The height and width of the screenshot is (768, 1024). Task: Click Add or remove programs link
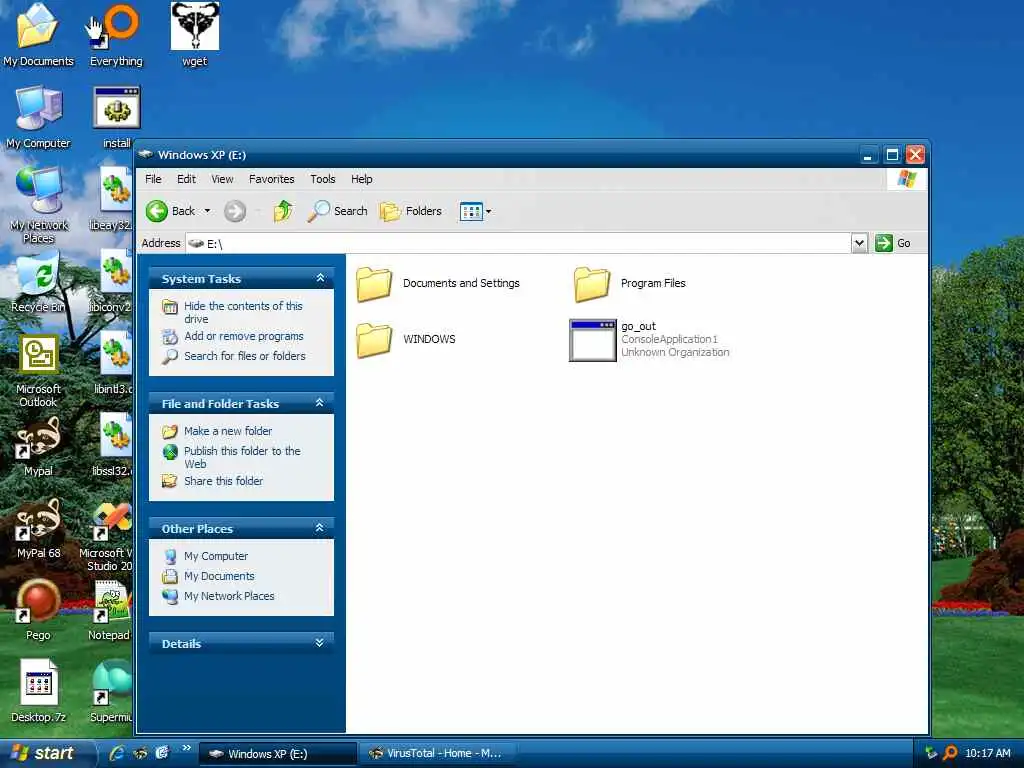[244, 336]
